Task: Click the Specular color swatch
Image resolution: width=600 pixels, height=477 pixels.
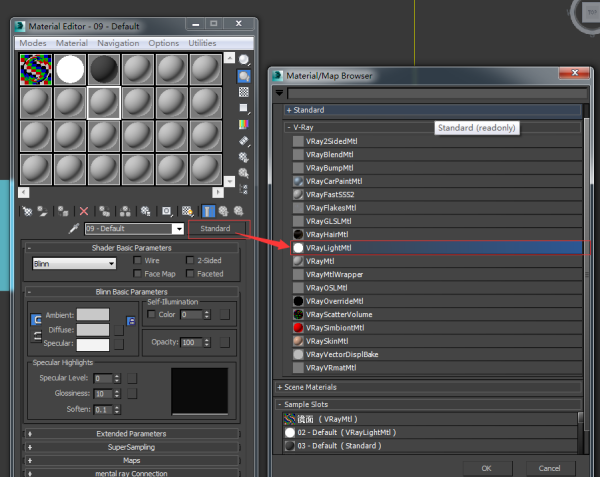Action: click(x=93, y=344)
